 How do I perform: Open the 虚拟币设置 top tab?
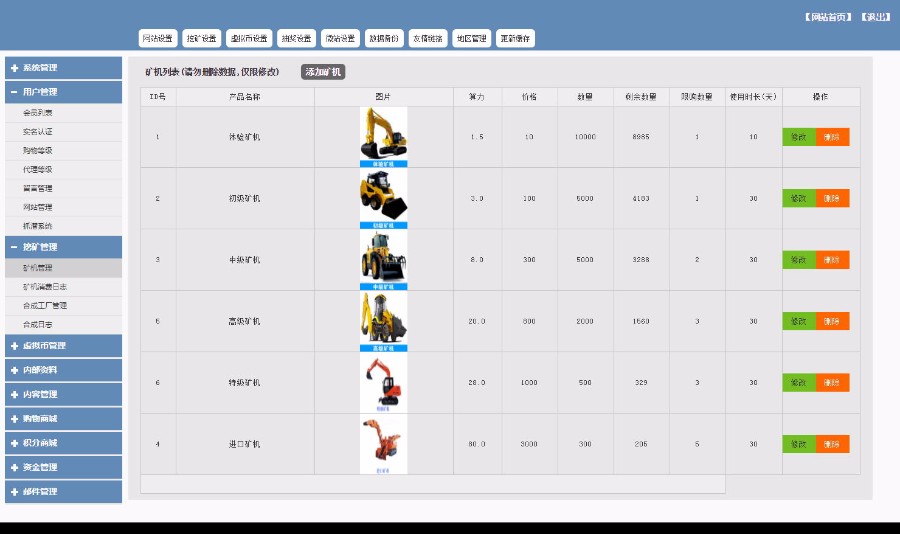(249, 38)
